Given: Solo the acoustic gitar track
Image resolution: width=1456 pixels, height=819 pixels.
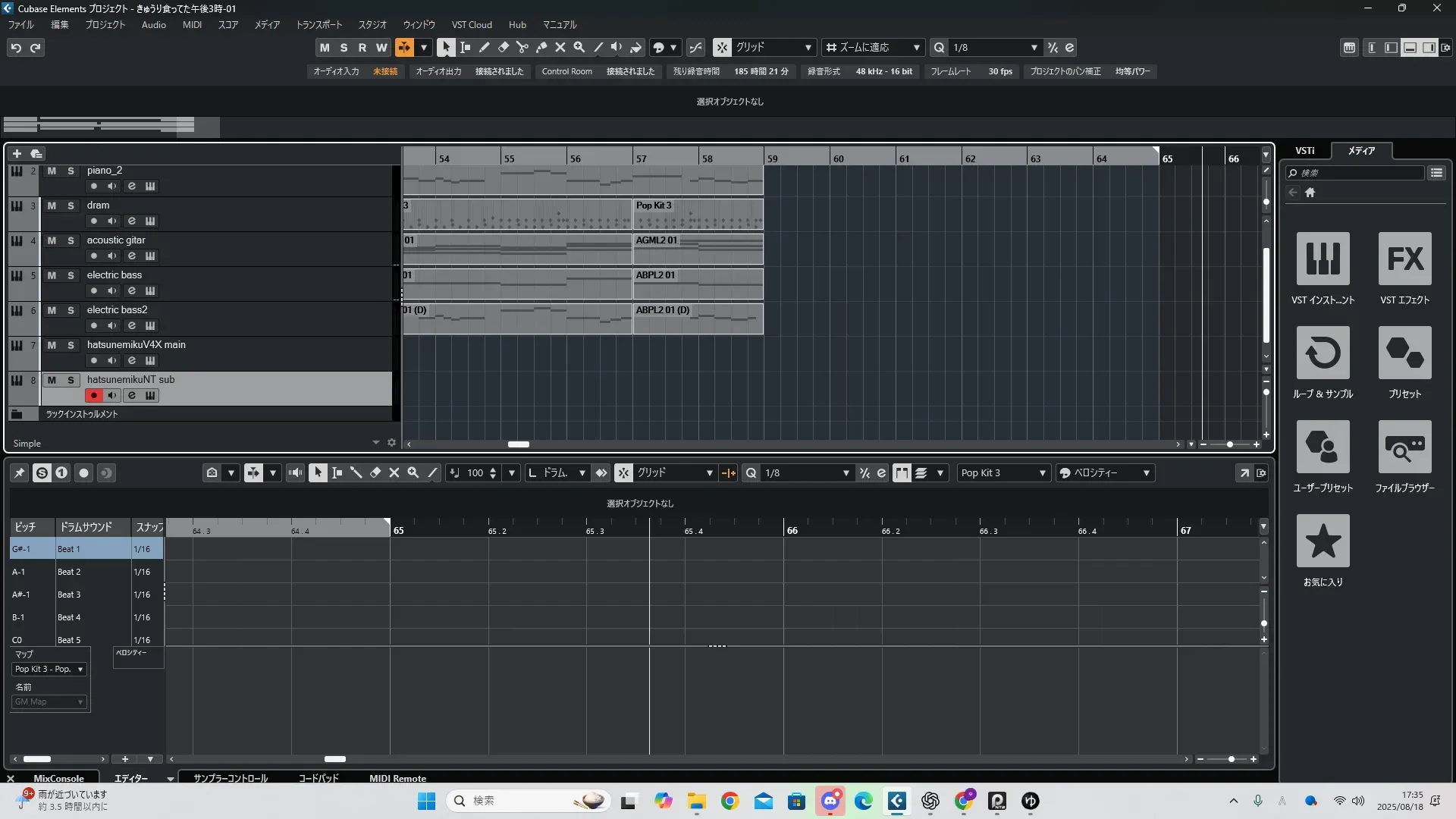Looking at the screenshot, I should coord(71,240).
